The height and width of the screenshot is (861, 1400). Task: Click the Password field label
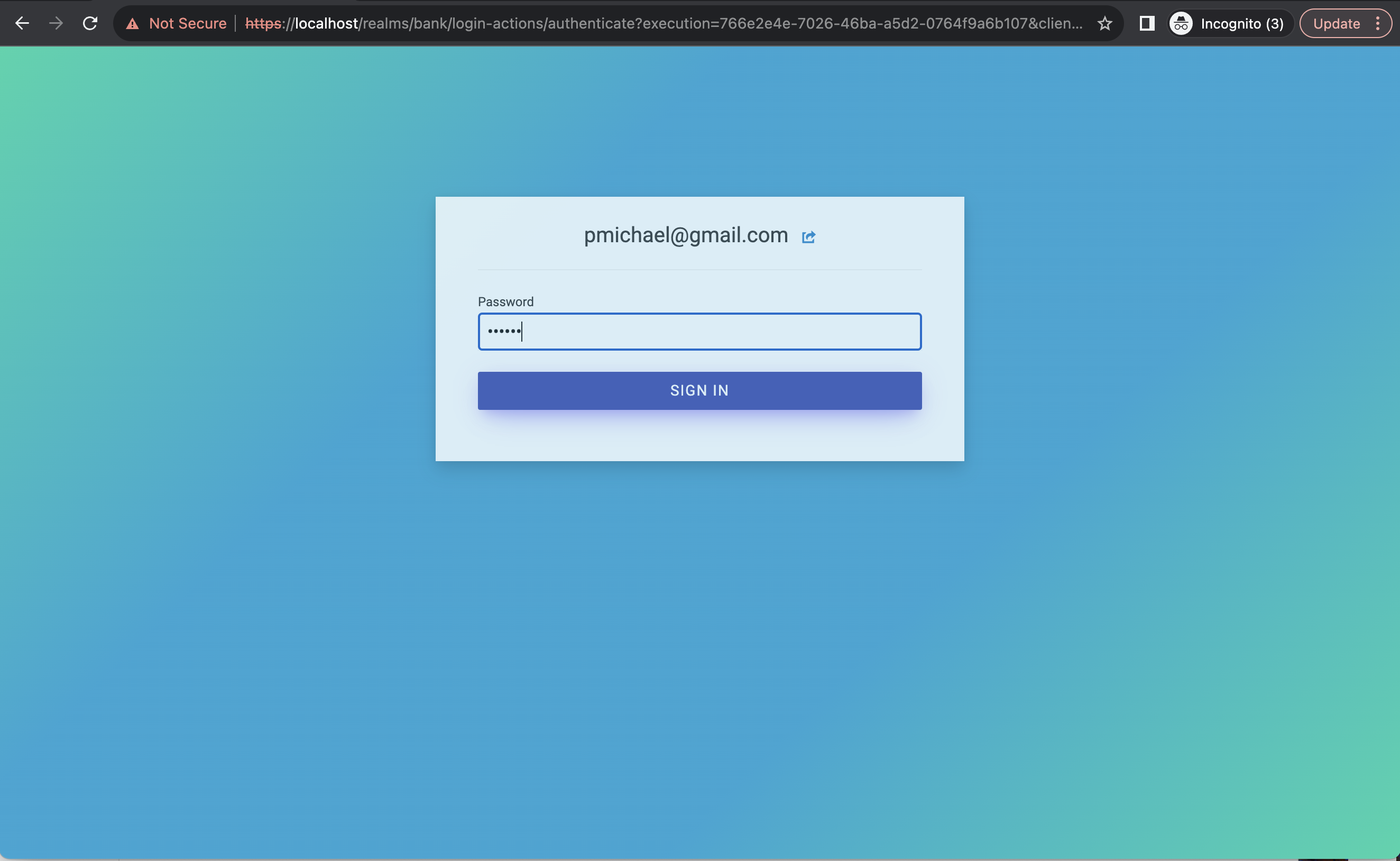point(505,302)
